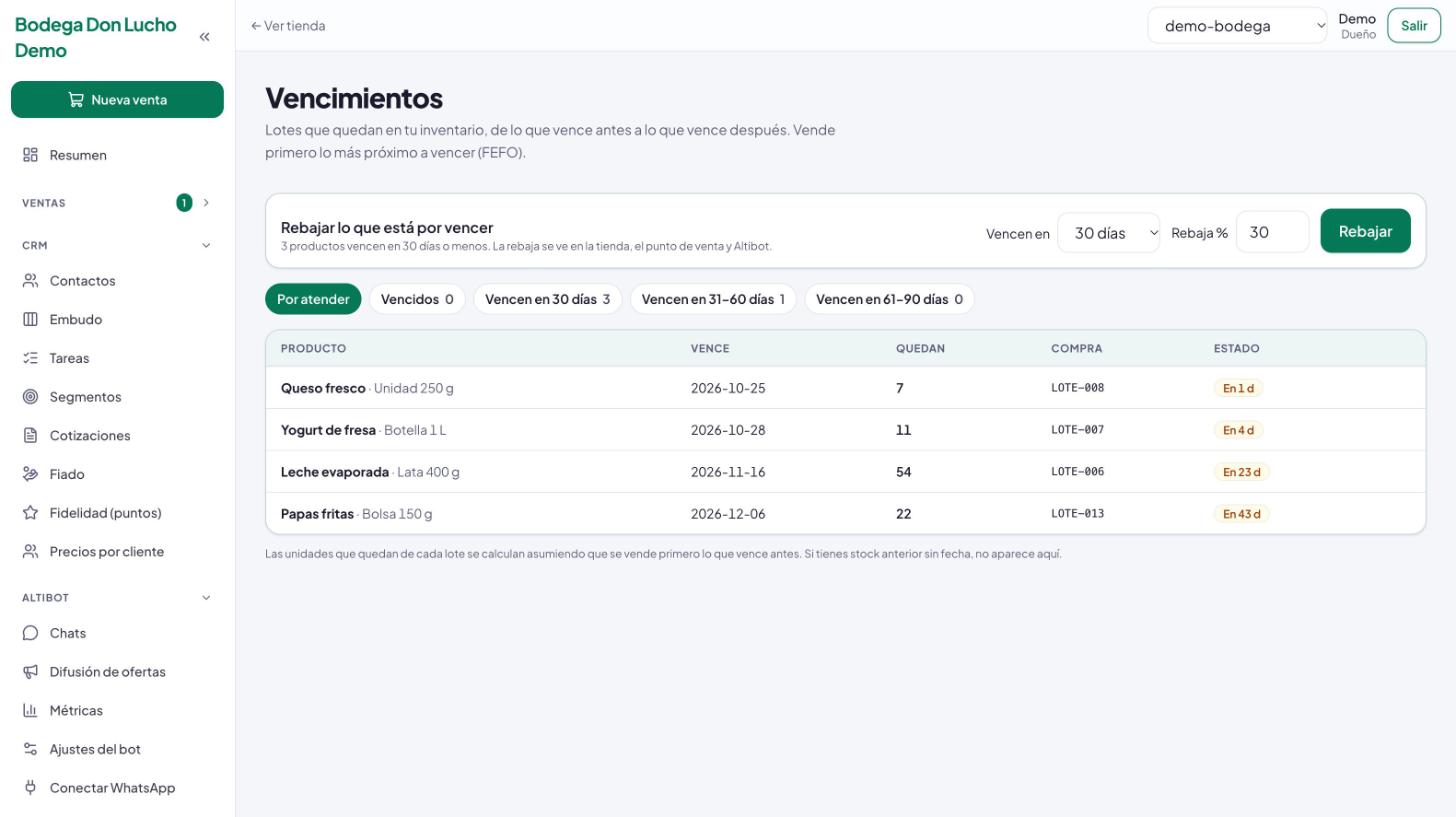Click the 2026-10-28 expiry date
Image resolution: width=1456 pixels, height=817 pixels.
tap(728, 430)
